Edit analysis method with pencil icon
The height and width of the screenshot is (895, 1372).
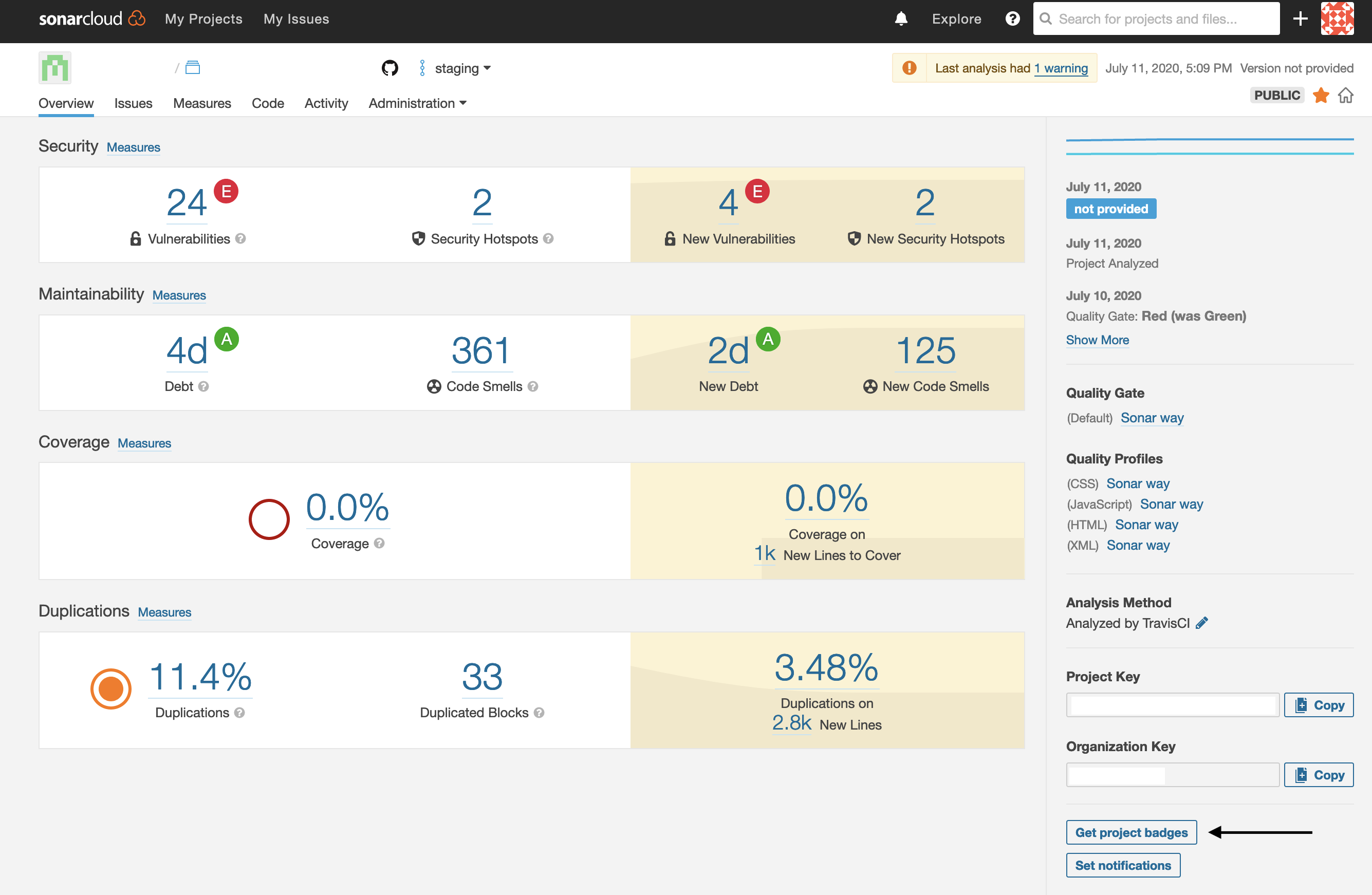(x=1202, y=623)
